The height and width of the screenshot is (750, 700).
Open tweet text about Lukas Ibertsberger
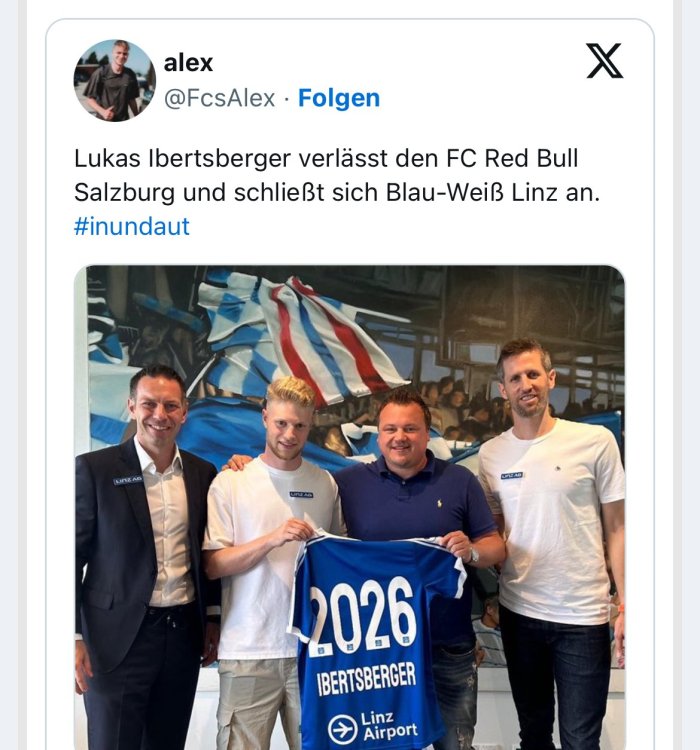pyautogui.click(x=336, y=176)
